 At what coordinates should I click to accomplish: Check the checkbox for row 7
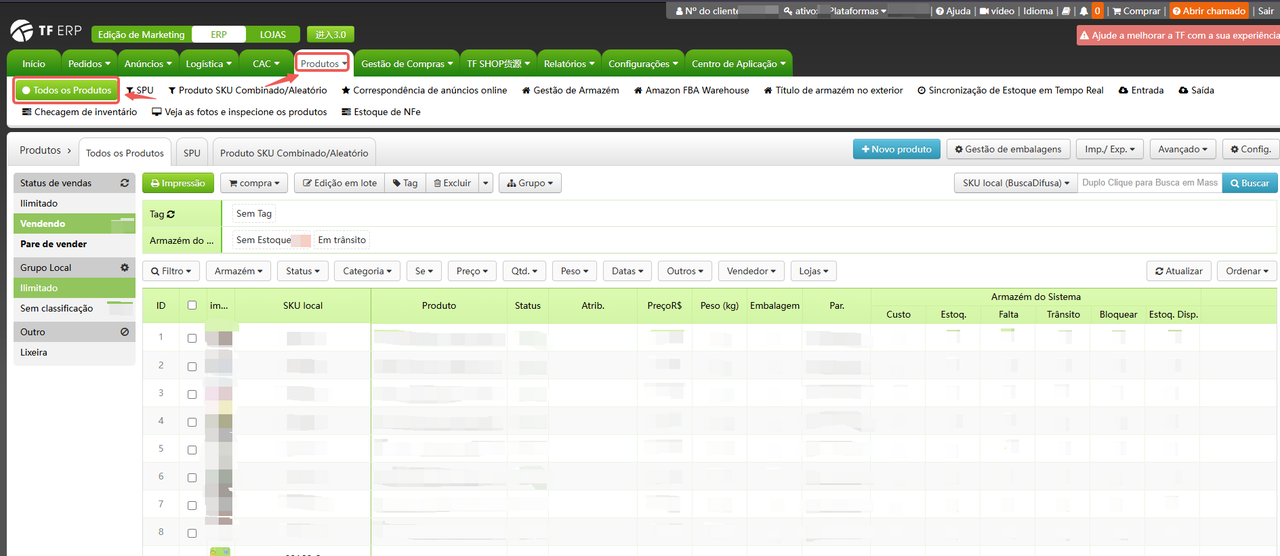(x=192, y=505)
